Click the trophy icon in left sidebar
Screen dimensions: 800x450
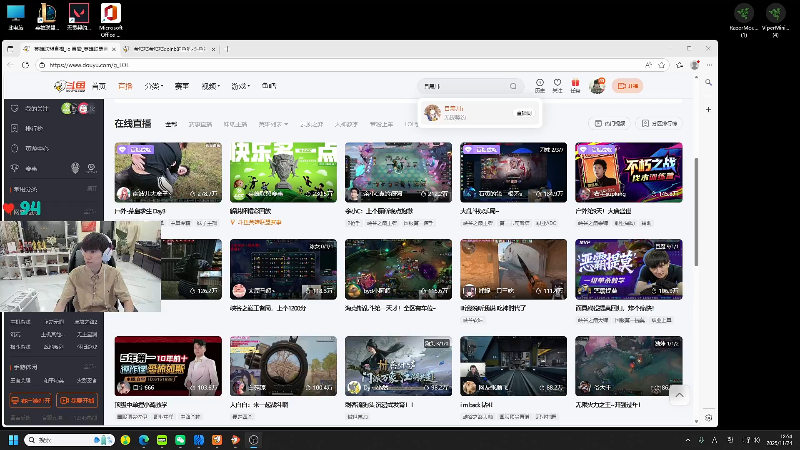[x=15, y=168]
